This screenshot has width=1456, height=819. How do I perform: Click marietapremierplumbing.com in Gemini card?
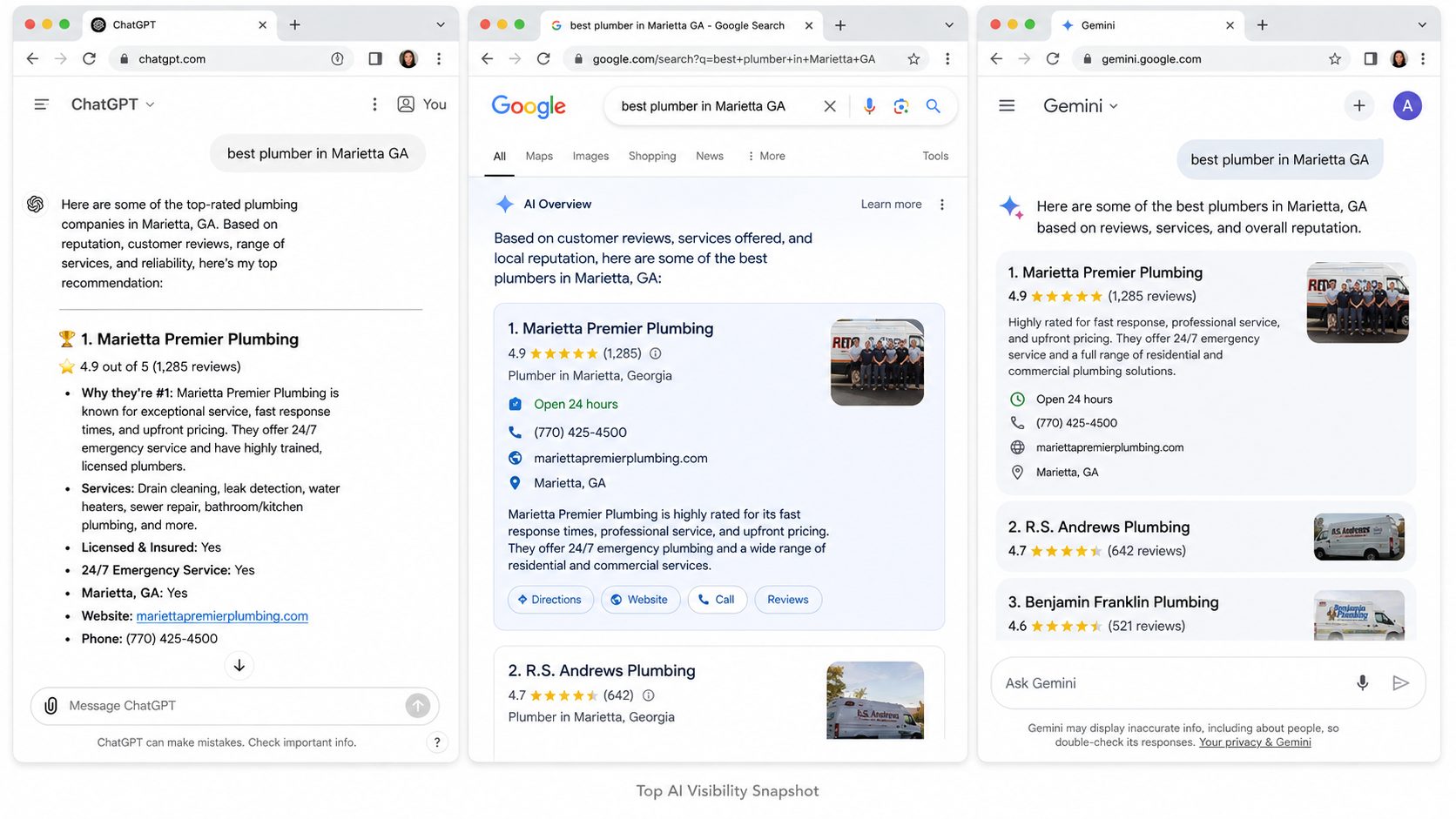pos(1109,447)
